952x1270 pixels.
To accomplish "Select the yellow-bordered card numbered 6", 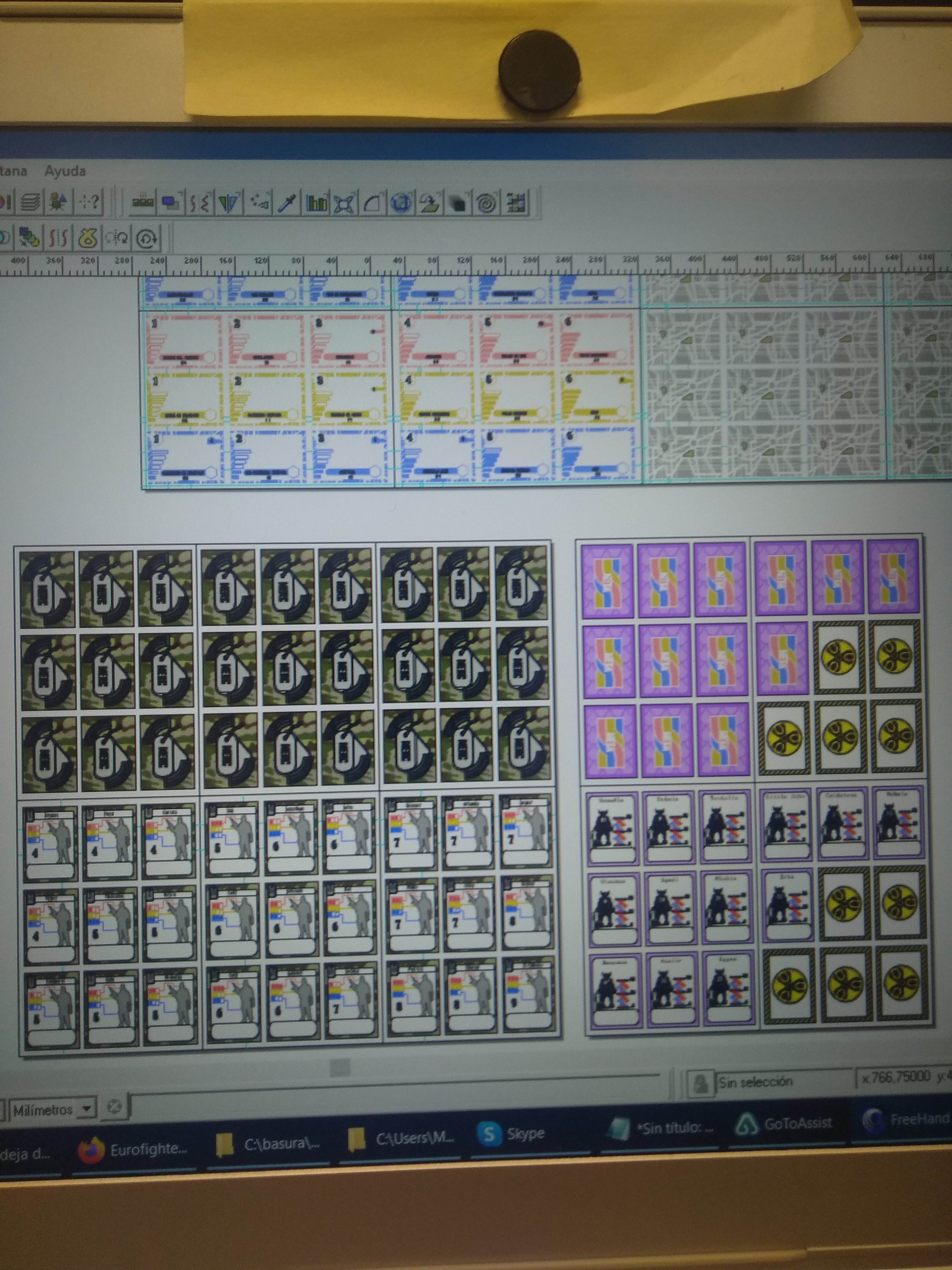I will (599, 396).
